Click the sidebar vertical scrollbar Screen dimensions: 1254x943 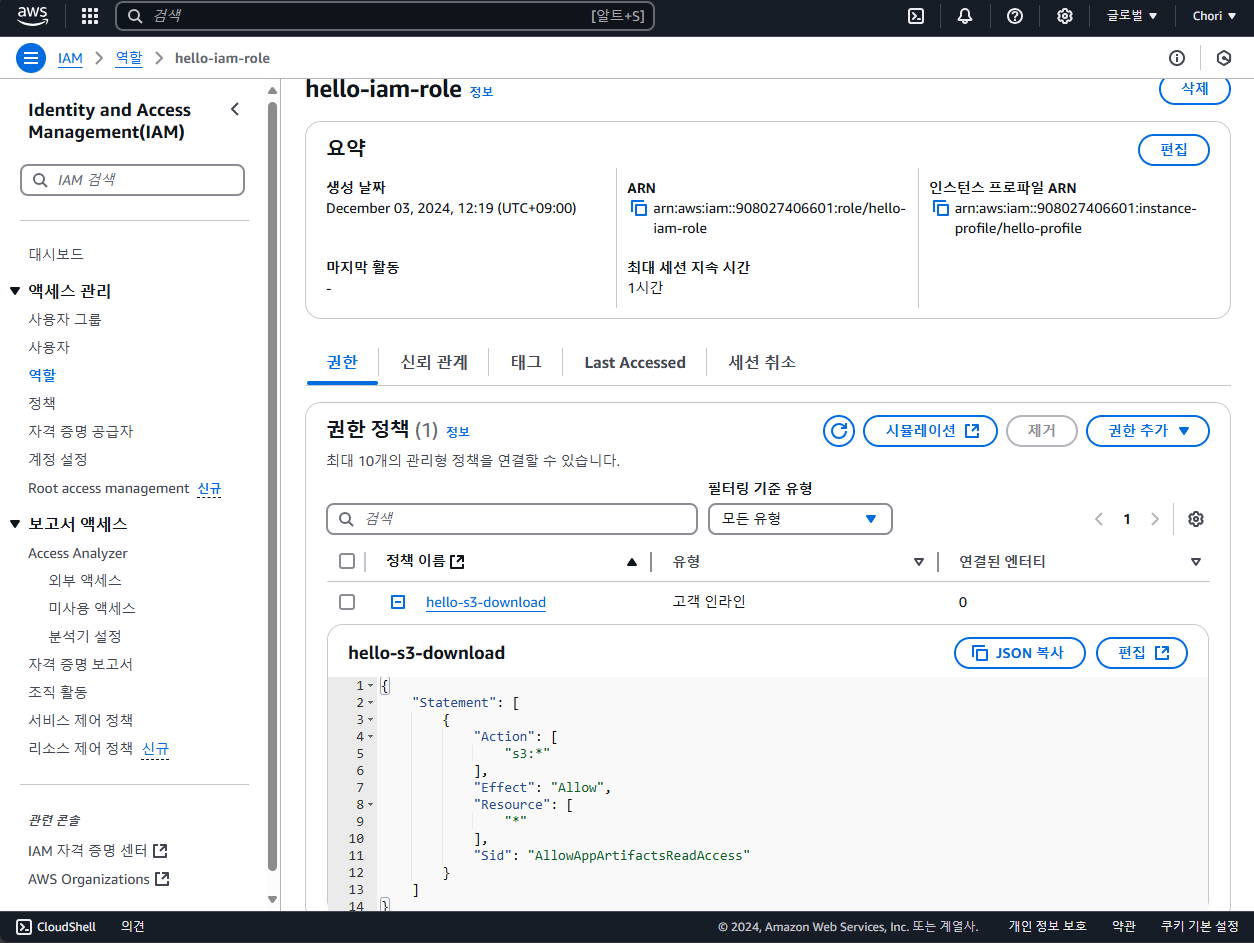[273, 486]
